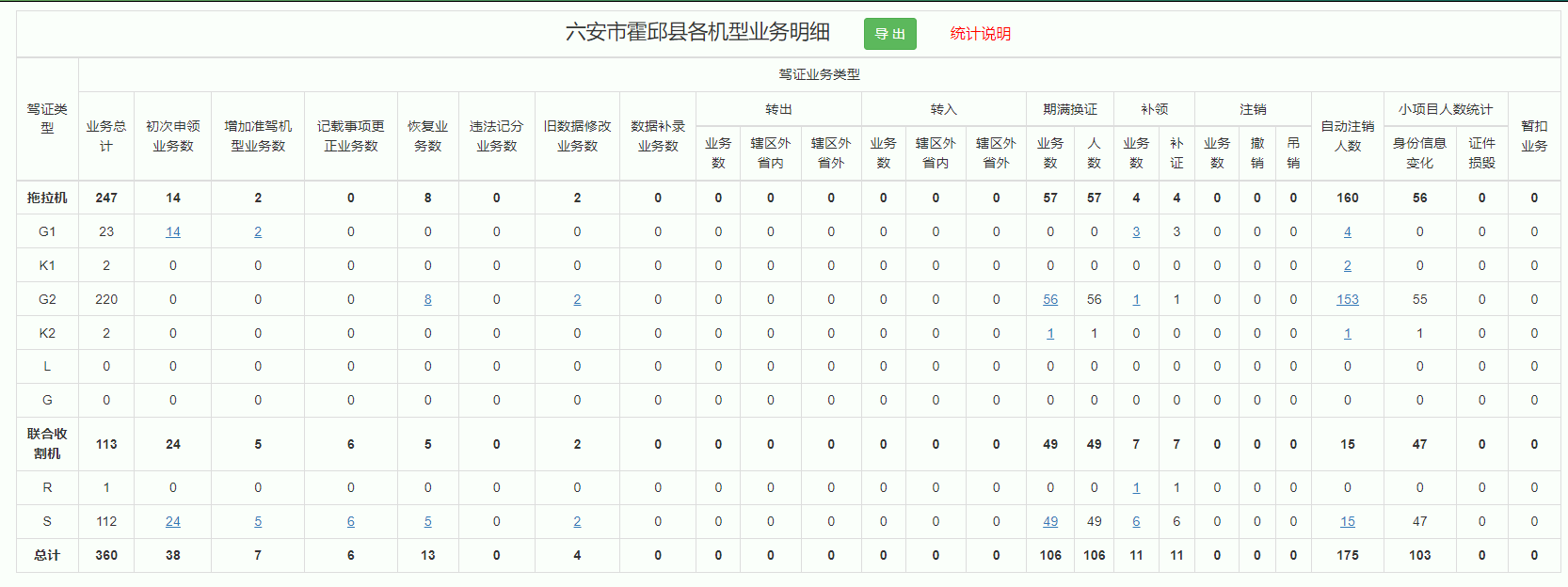The height and width of the screenshot is (587, 1568).
Task: Click G2 row 旧数据修改业务数 link
Action: point(577,299)
